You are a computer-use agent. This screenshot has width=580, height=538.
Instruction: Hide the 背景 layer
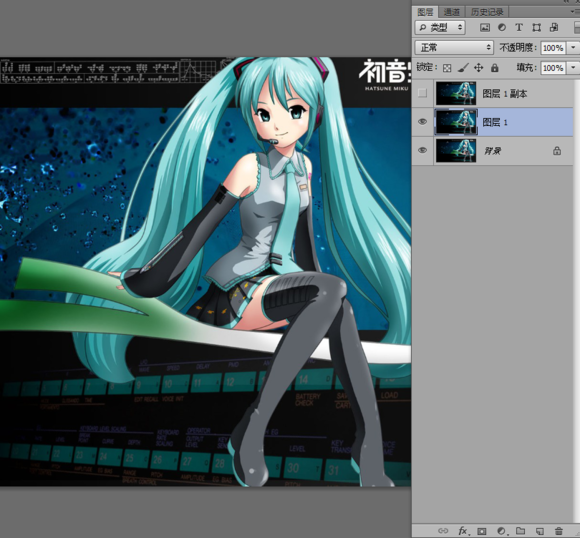pyautogui.click(x=422, y=150)
